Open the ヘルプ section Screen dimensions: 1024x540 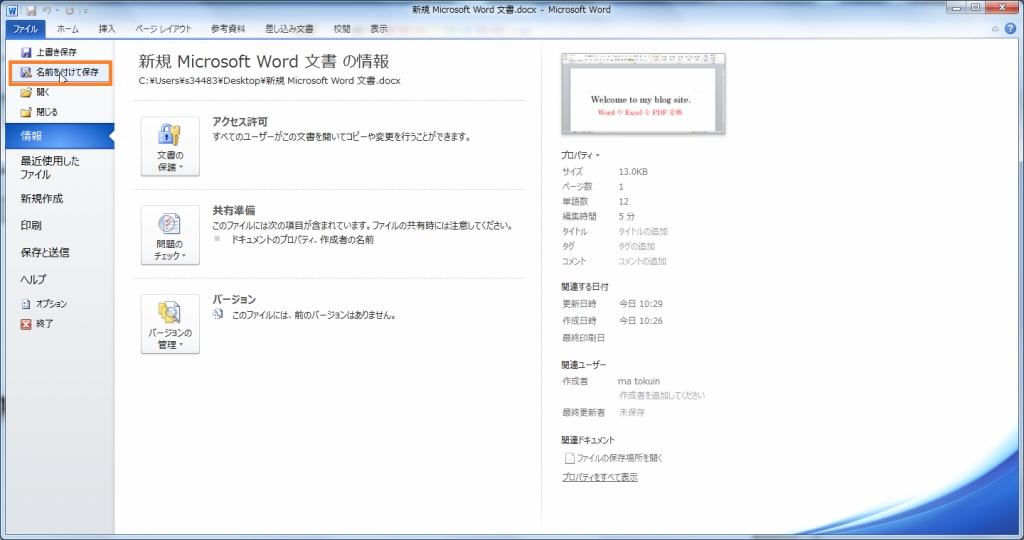[33, 279]
